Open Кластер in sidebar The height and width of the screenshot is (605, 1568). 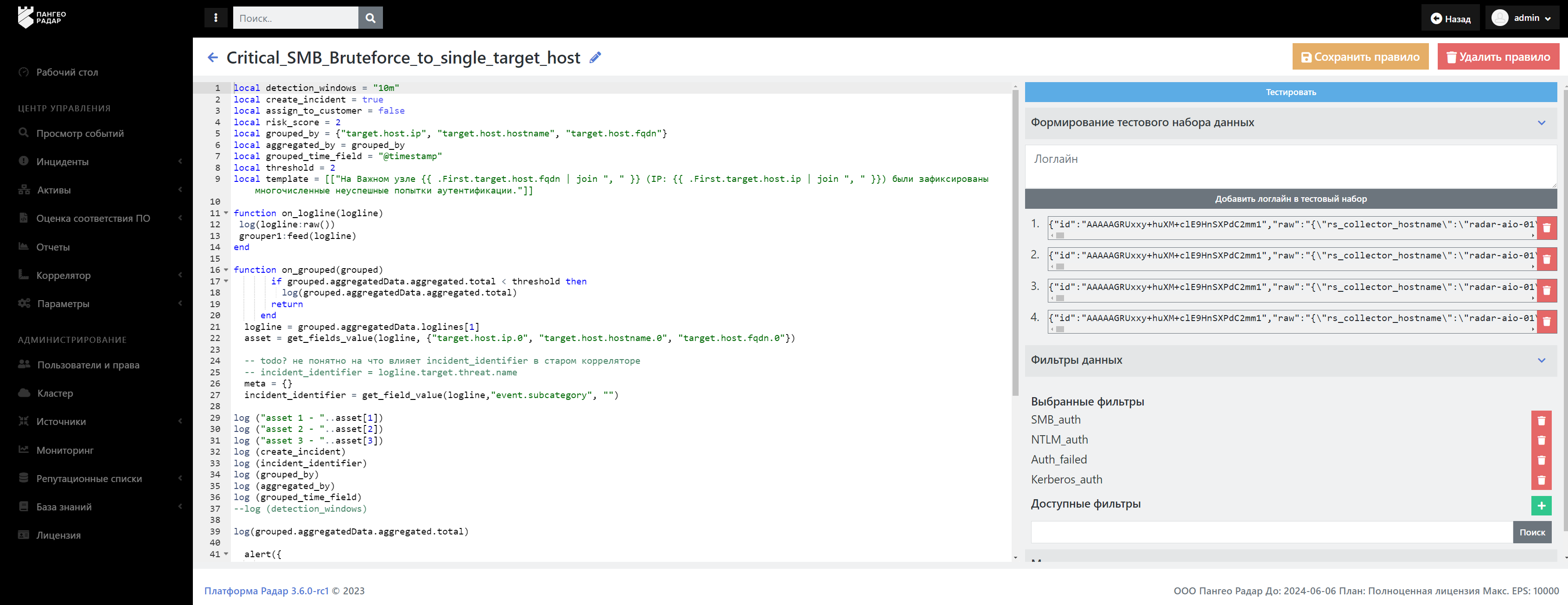55,393
